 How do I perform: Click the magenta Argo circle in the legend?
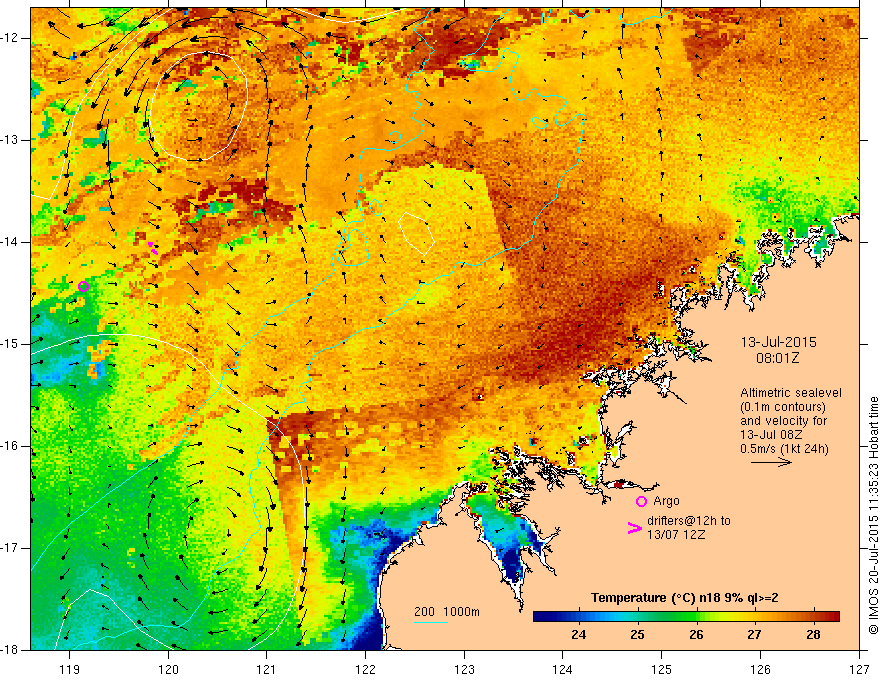641,501
